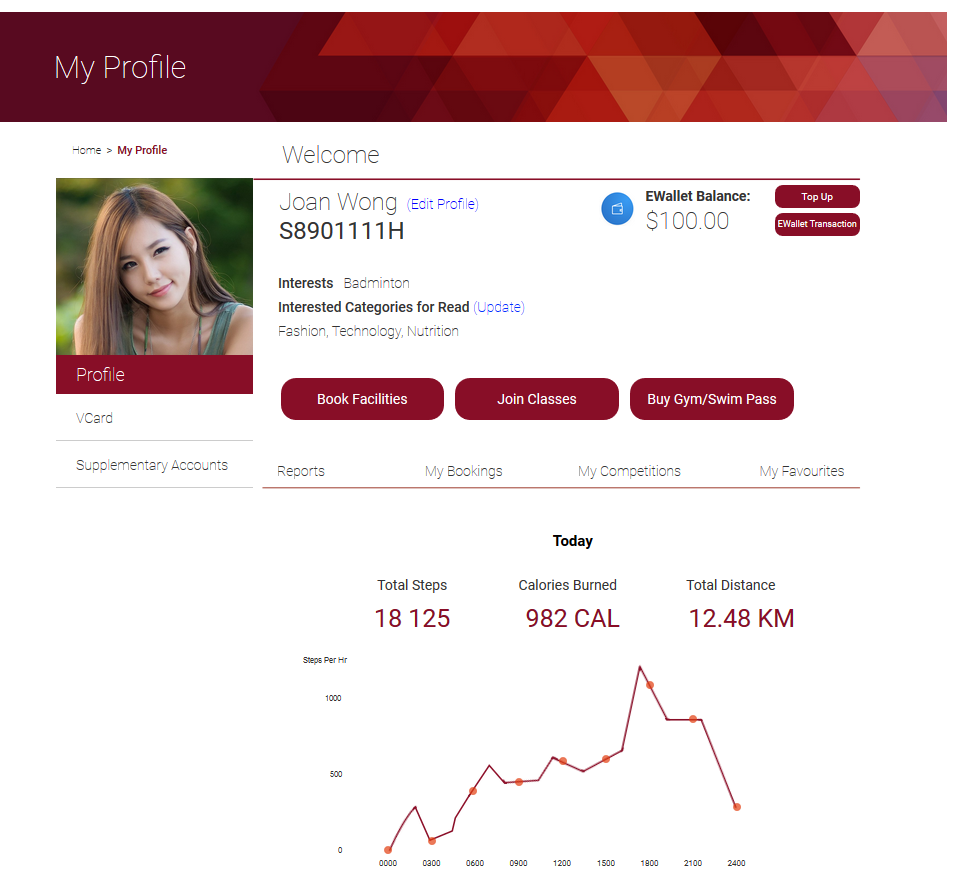The image size is (953, 873).
Task: Click the Buy Gym/Swim Pass button
Action: click(x=712, y=399)
